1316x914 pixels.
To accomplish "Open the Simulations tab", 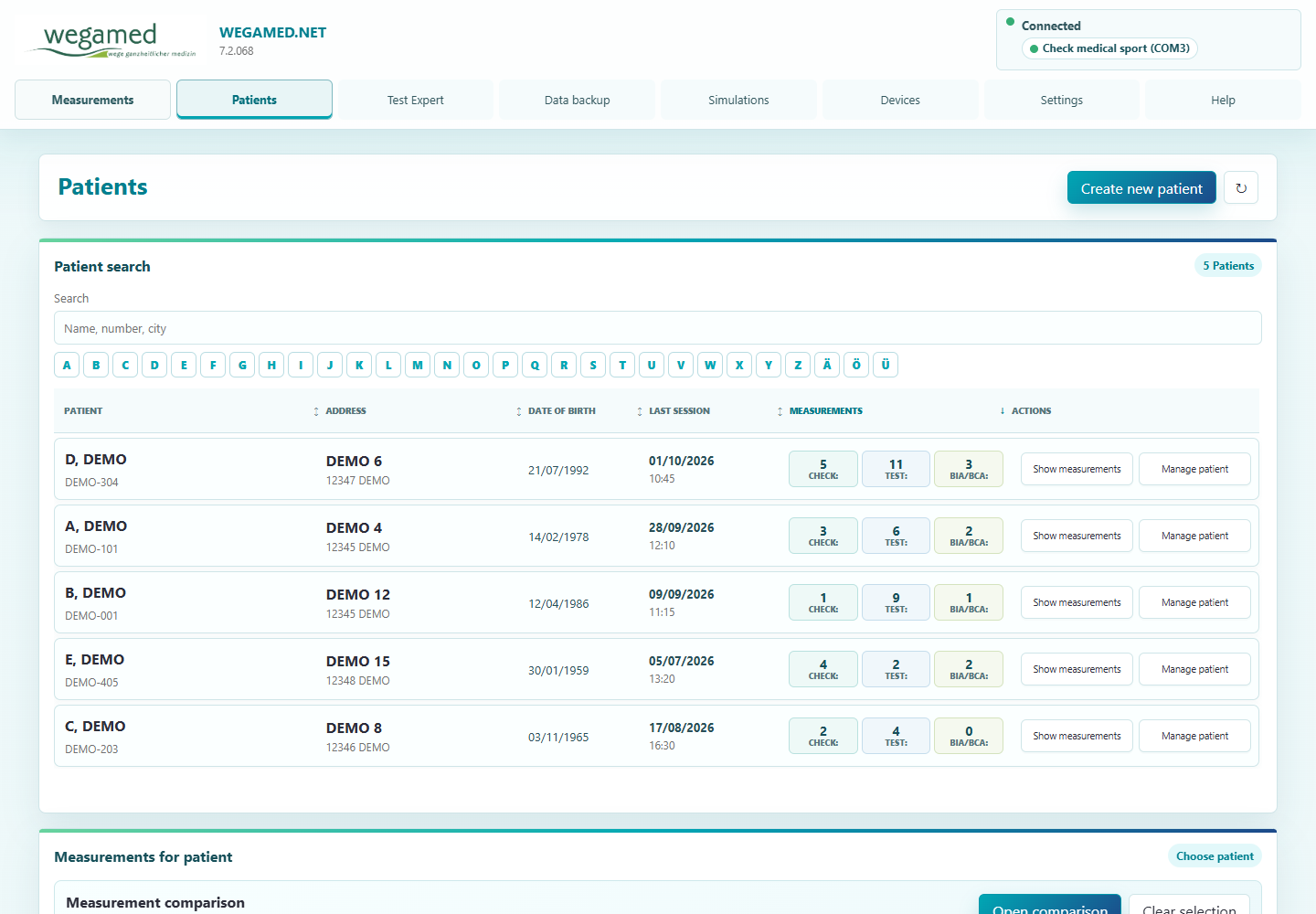I will click(x=738, y=100).
